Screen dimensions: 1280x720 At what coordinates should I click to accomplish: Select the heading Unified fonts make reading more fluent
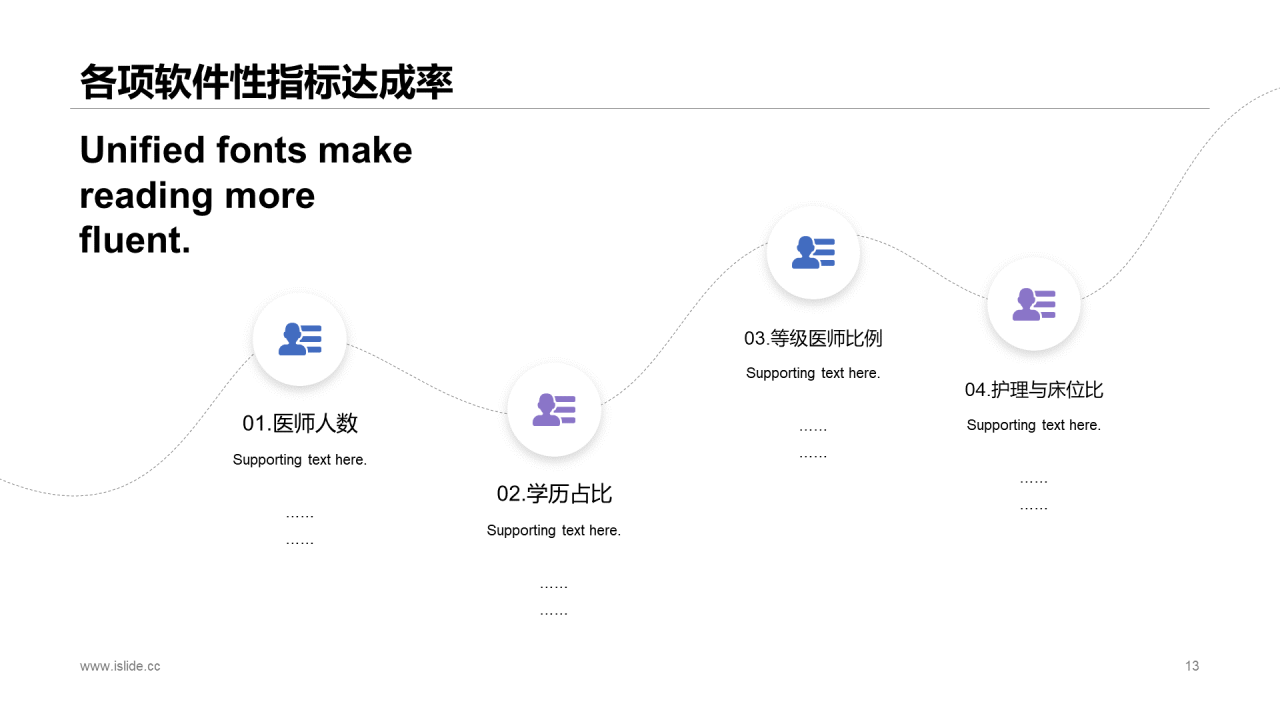tap(246, 194)
